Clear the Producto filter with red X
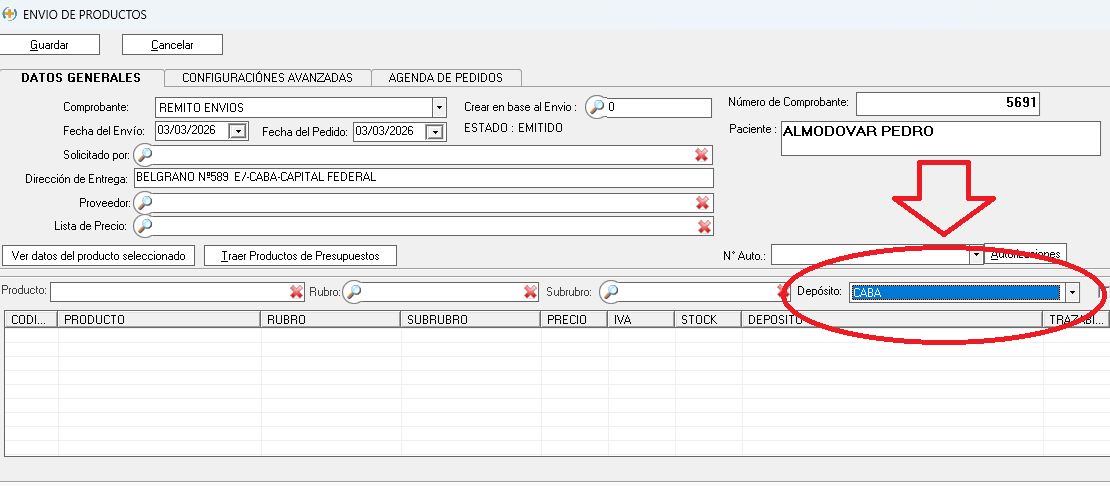 tap(296, 292)
